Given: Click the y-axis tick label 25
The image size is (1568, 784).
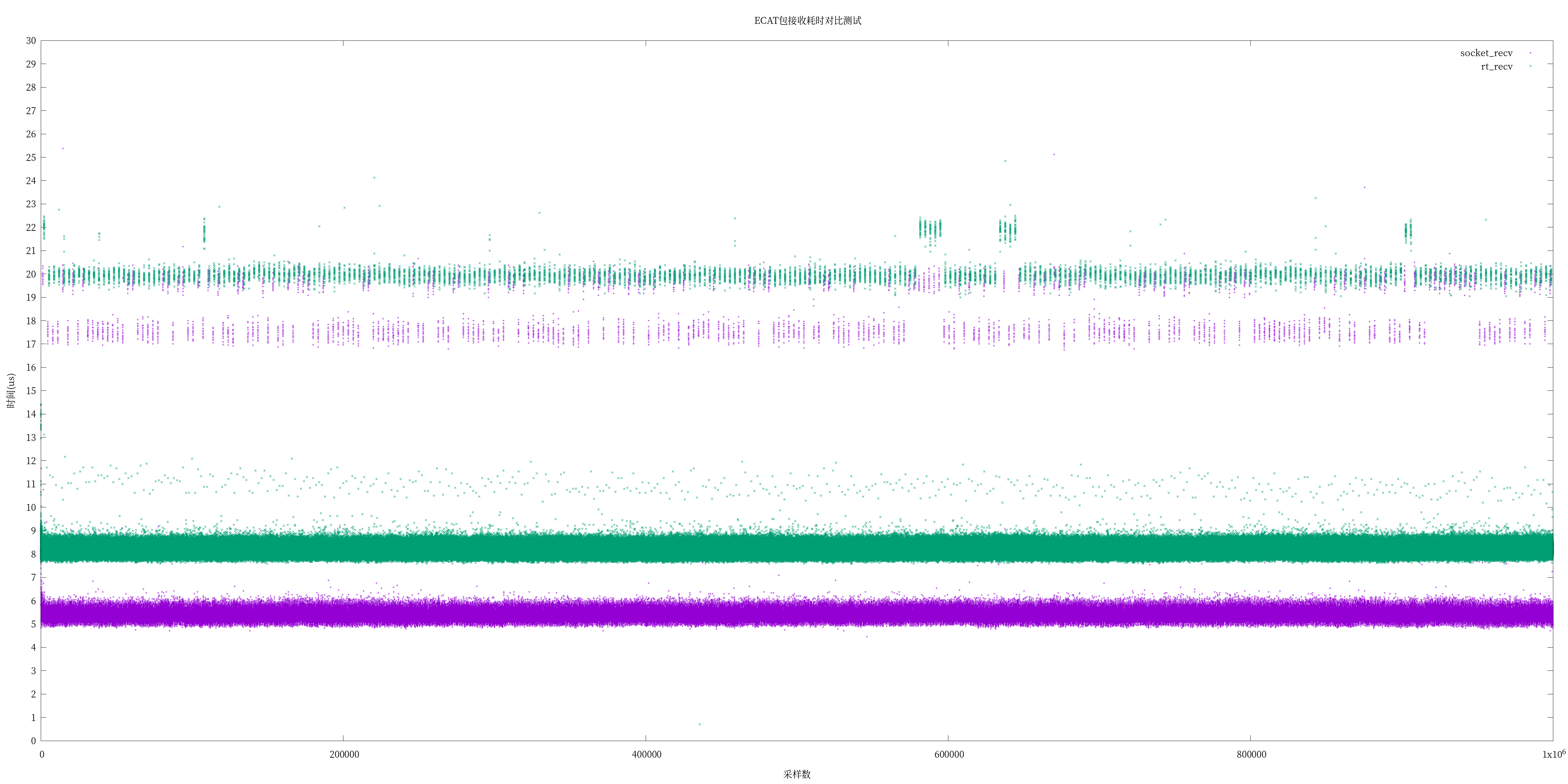Looking at the screenshot, I should tap(31, 158).
